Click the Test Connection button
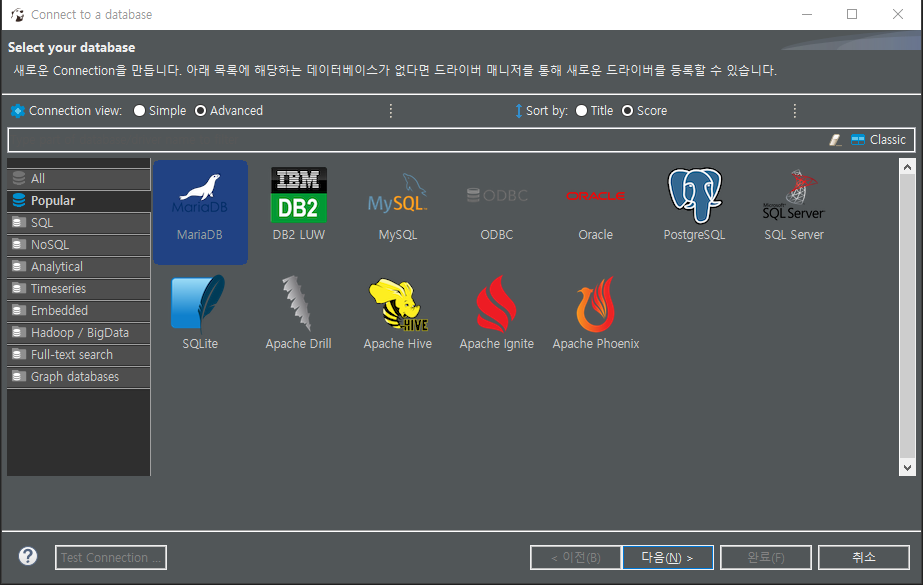 point(111,557)
